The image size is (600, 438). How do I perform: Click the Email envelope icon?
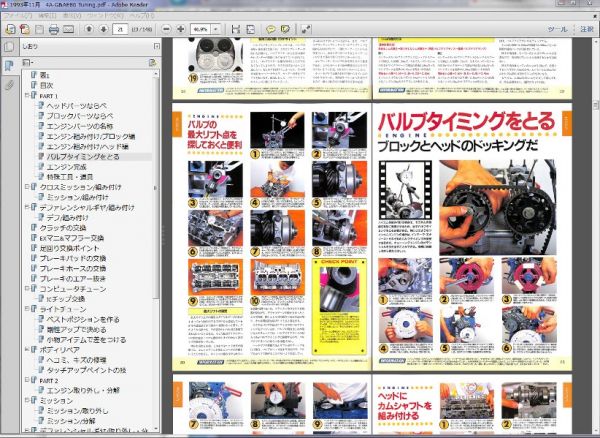point(68,29)
